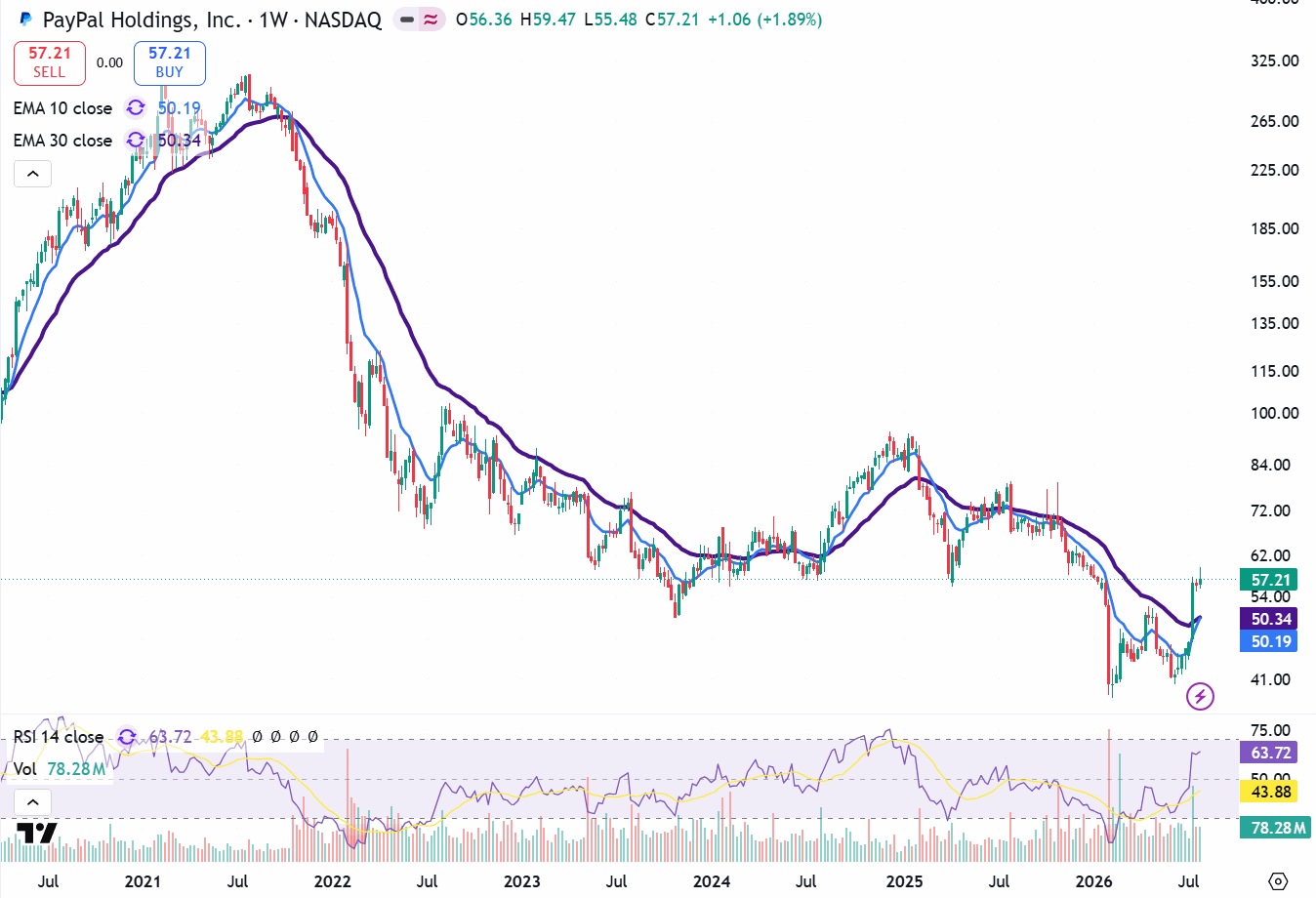Click the 2023 time axis label
Viewport: 1316px width, 898px height.
tap(521, 881)
